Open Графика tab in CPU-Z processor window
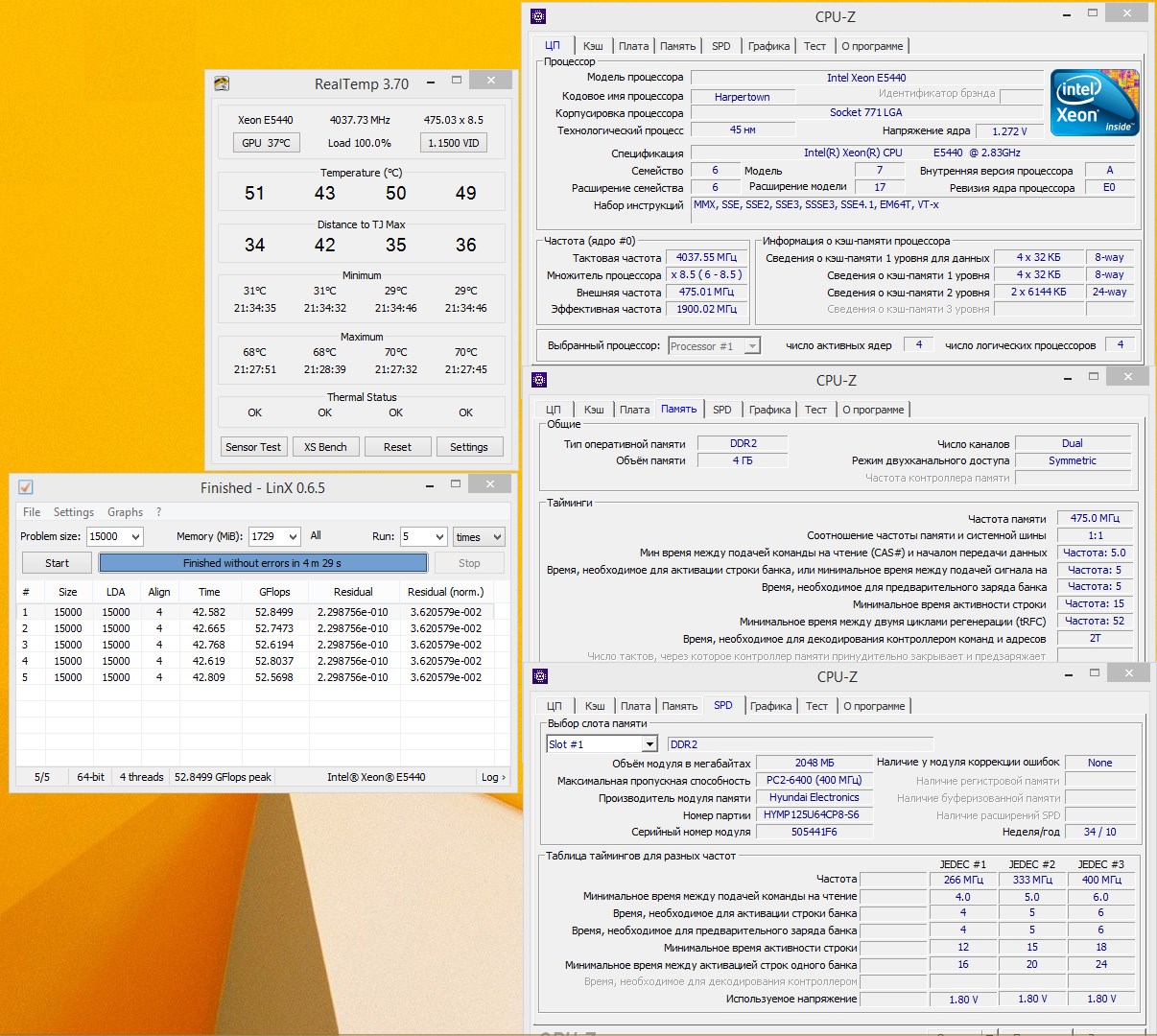The image size is (1157, 1036). [769, 46]
